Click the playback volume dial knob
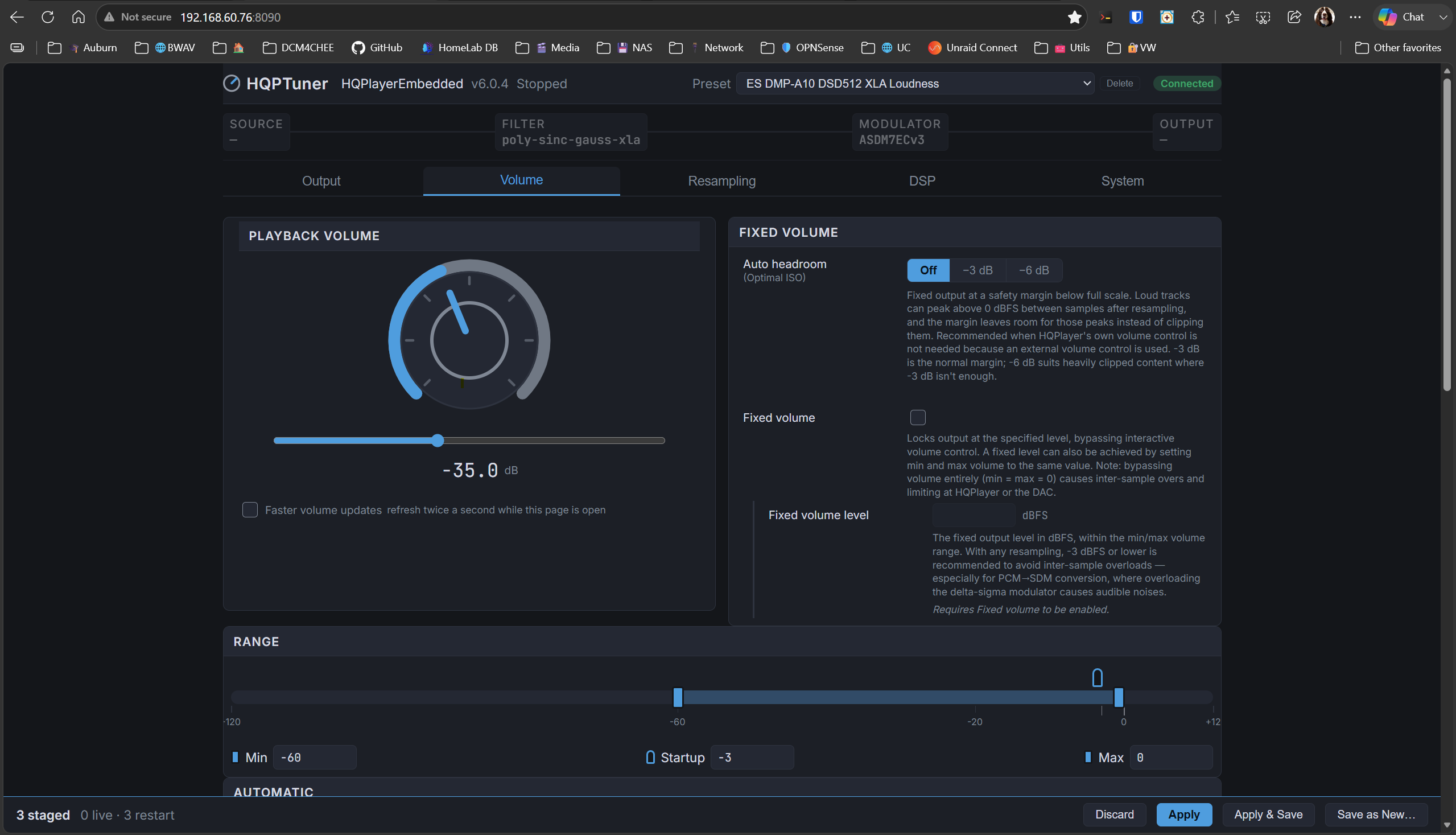1456x835 pixels. point(469,340)
